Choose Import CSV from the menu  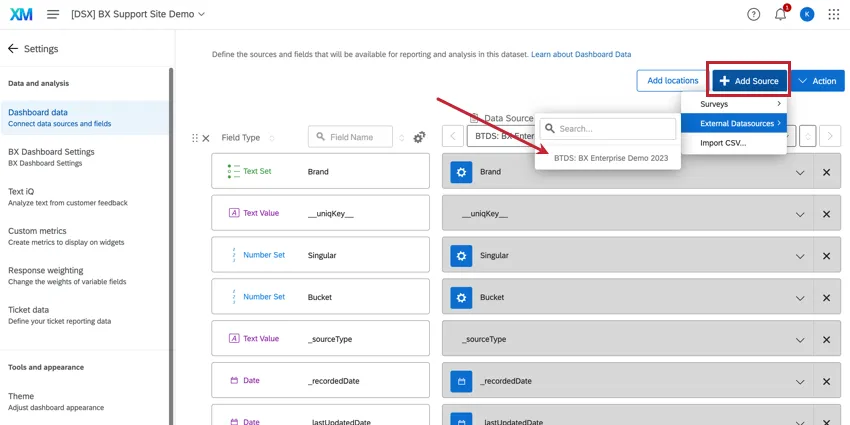coord(723,143)
